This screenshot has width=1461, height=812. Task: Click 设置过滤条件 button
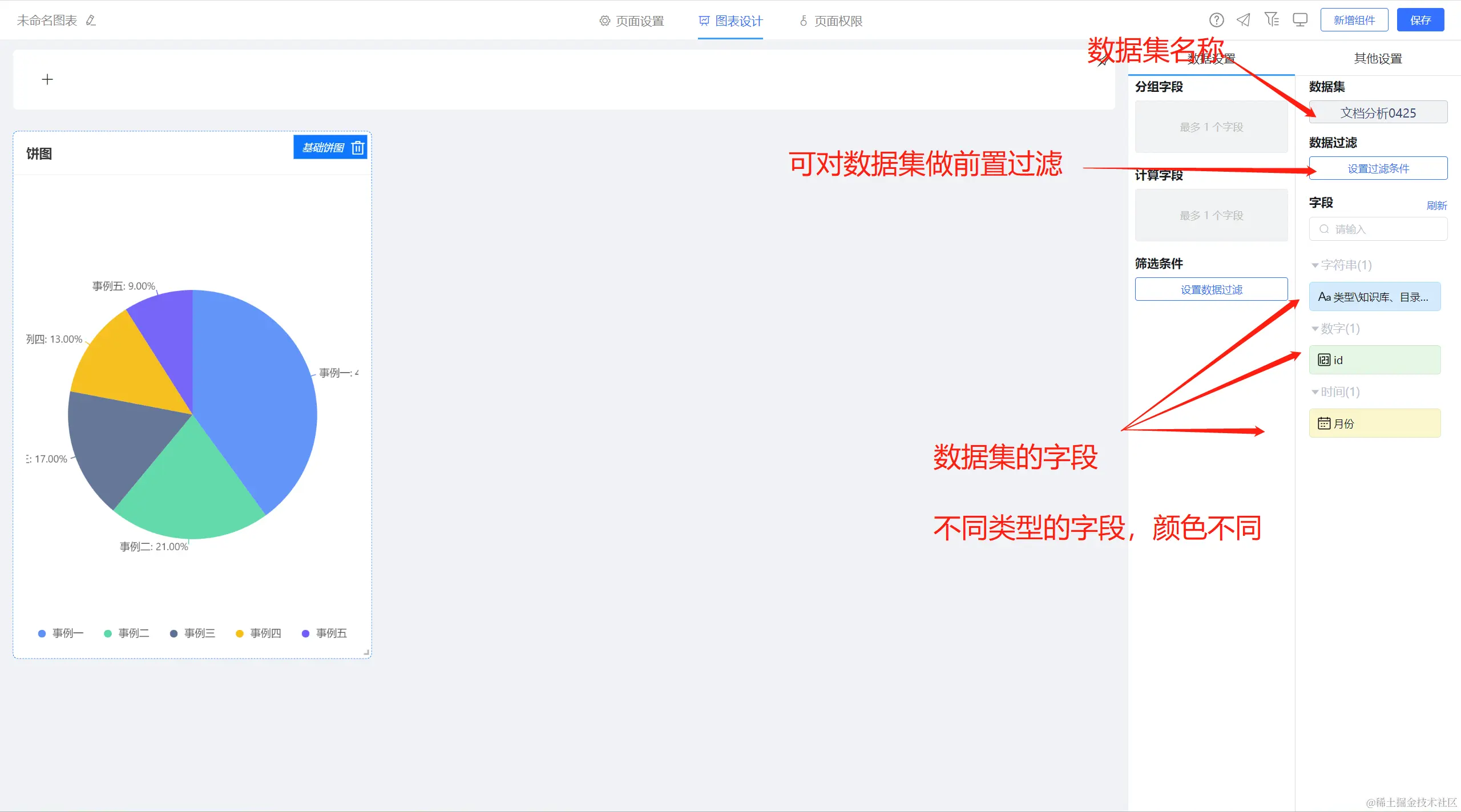click(x=1378, y=168)
